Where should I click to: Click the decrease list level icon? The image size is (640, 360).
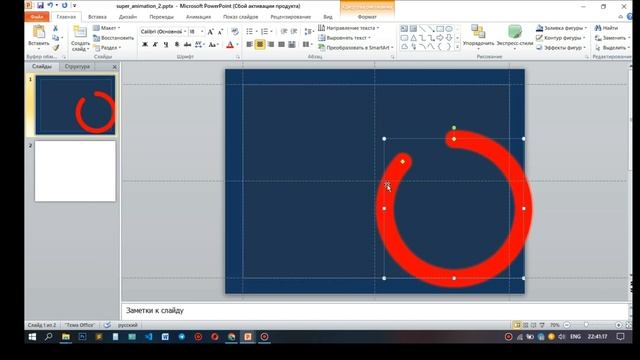pyautogui.click(x=284, y=31)
